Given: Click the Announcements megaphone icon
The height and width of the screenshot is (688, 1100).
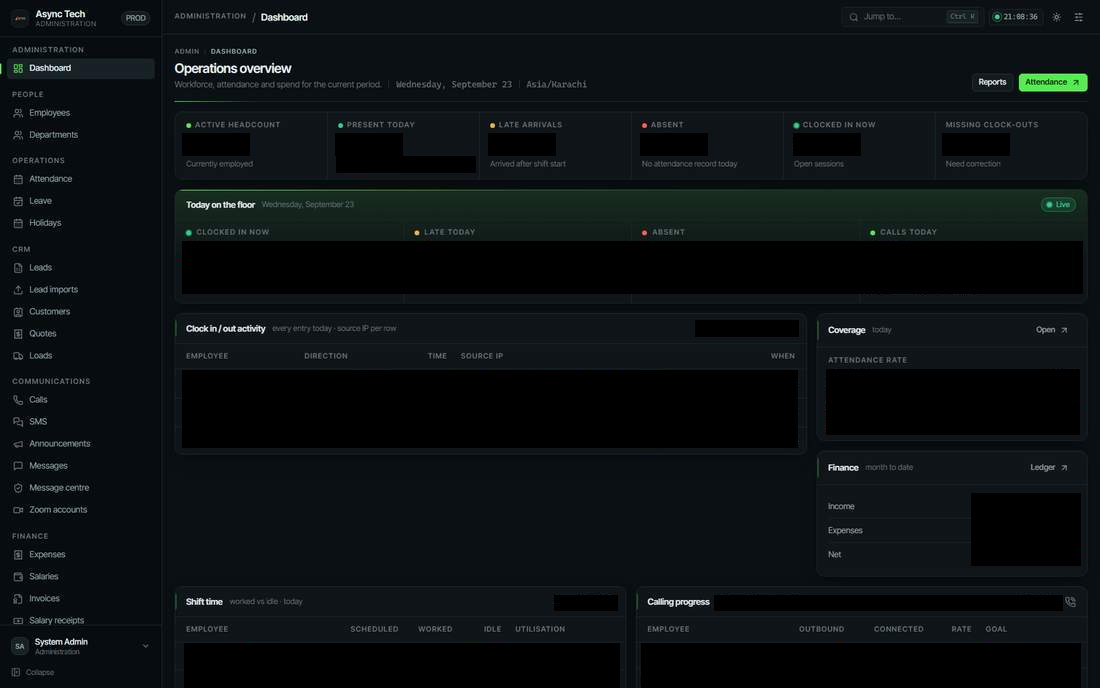Looking at the screenshot, I should 18,444.
